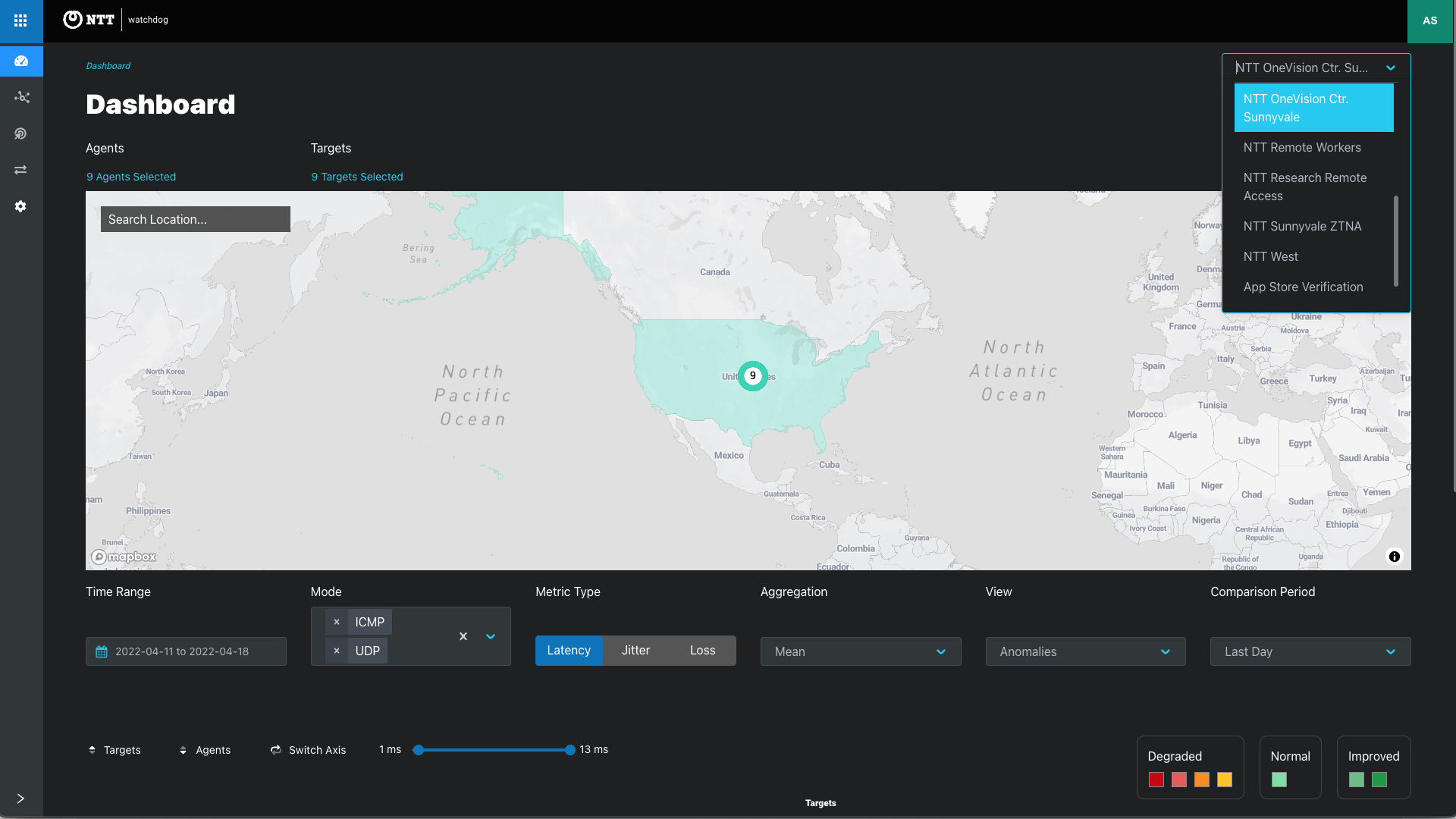Select the Loss metric type

coord(703,651)
